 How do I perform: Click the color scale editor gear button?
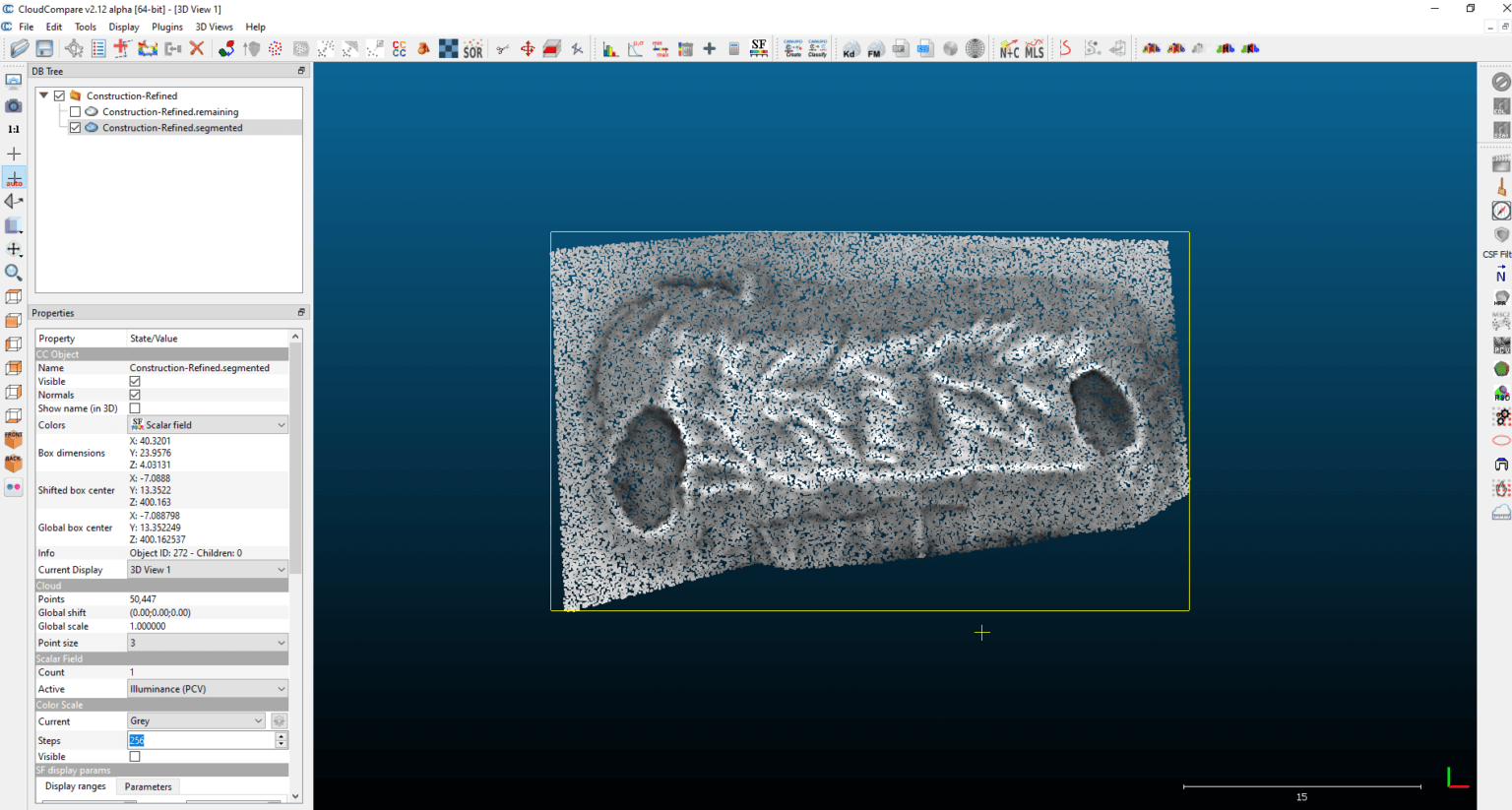pos(280,721)
